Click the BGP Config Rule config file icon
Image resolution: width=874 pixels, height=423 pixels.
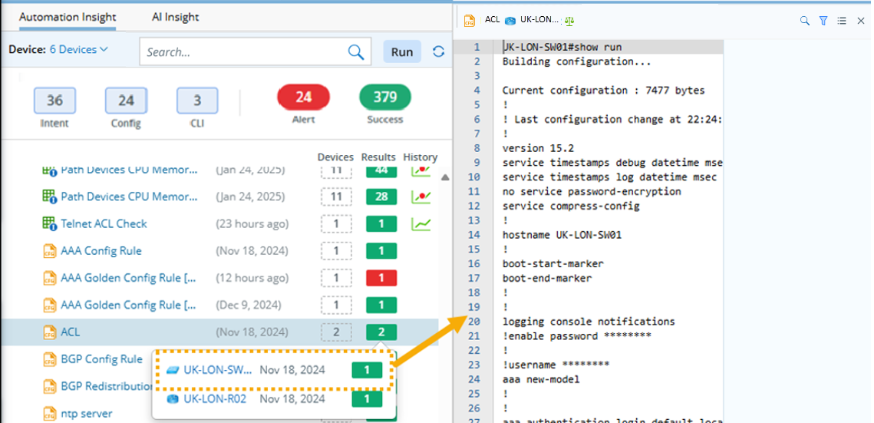tap(50, 359)
